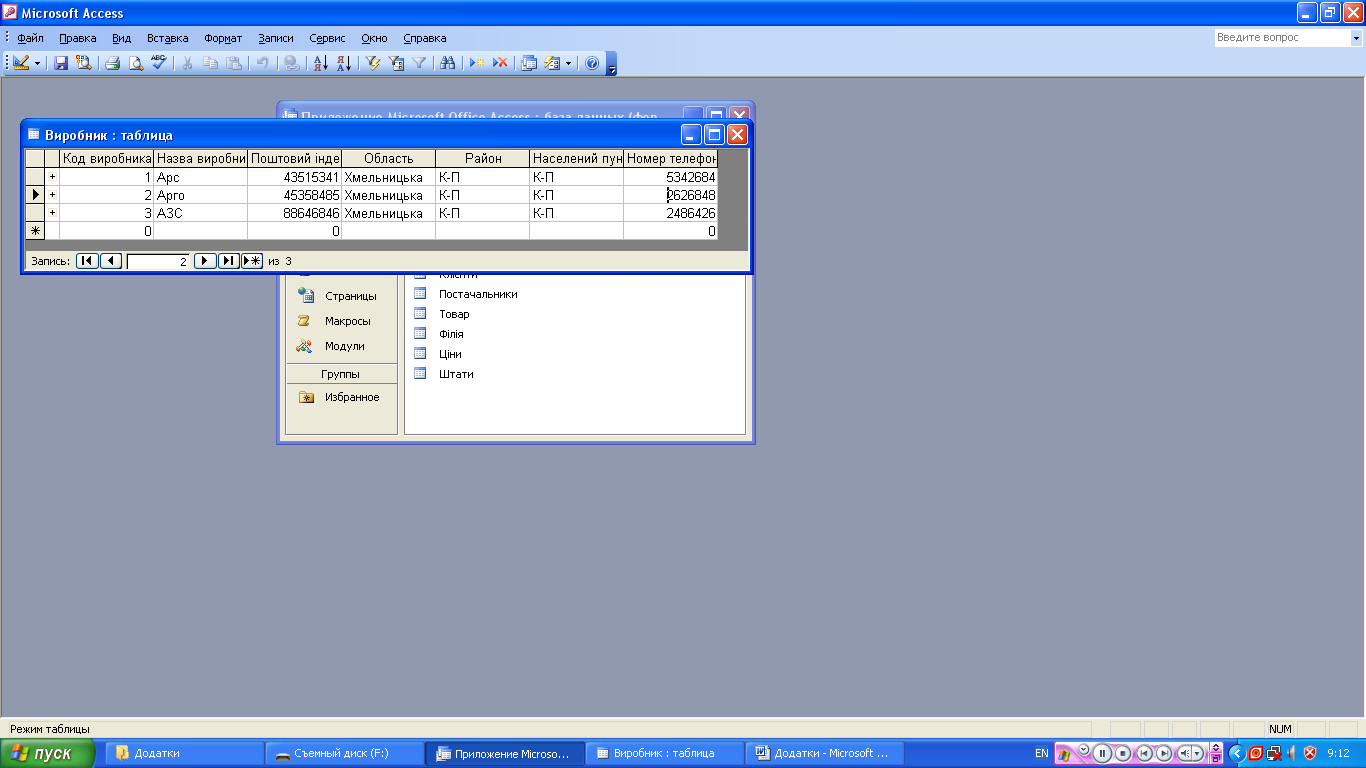The height and width of the screenshot is (768, 1366).
Task: Open Microsoft Access Help question icon
Action: [591, 62]
